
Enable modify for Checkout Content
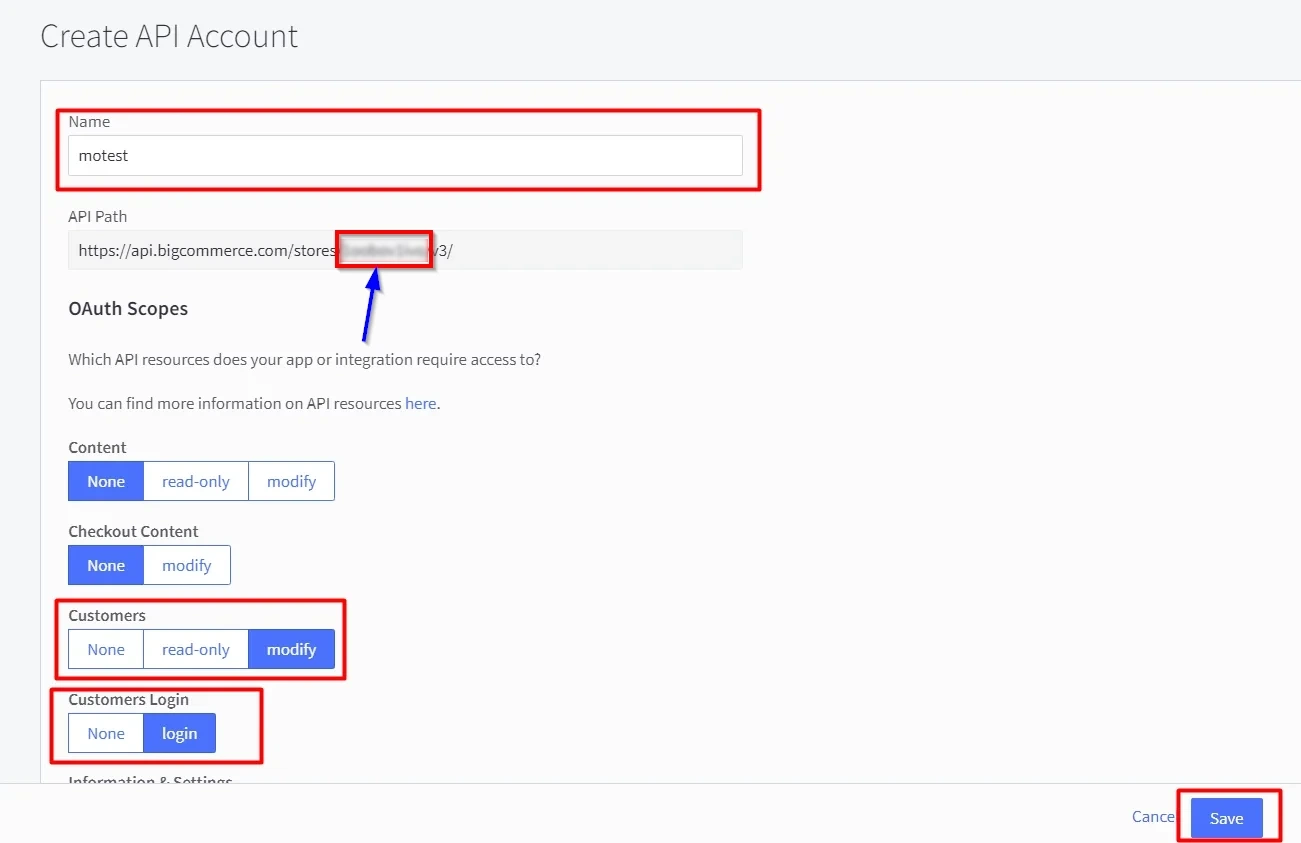pyautogui.click(x=187, y=565)
